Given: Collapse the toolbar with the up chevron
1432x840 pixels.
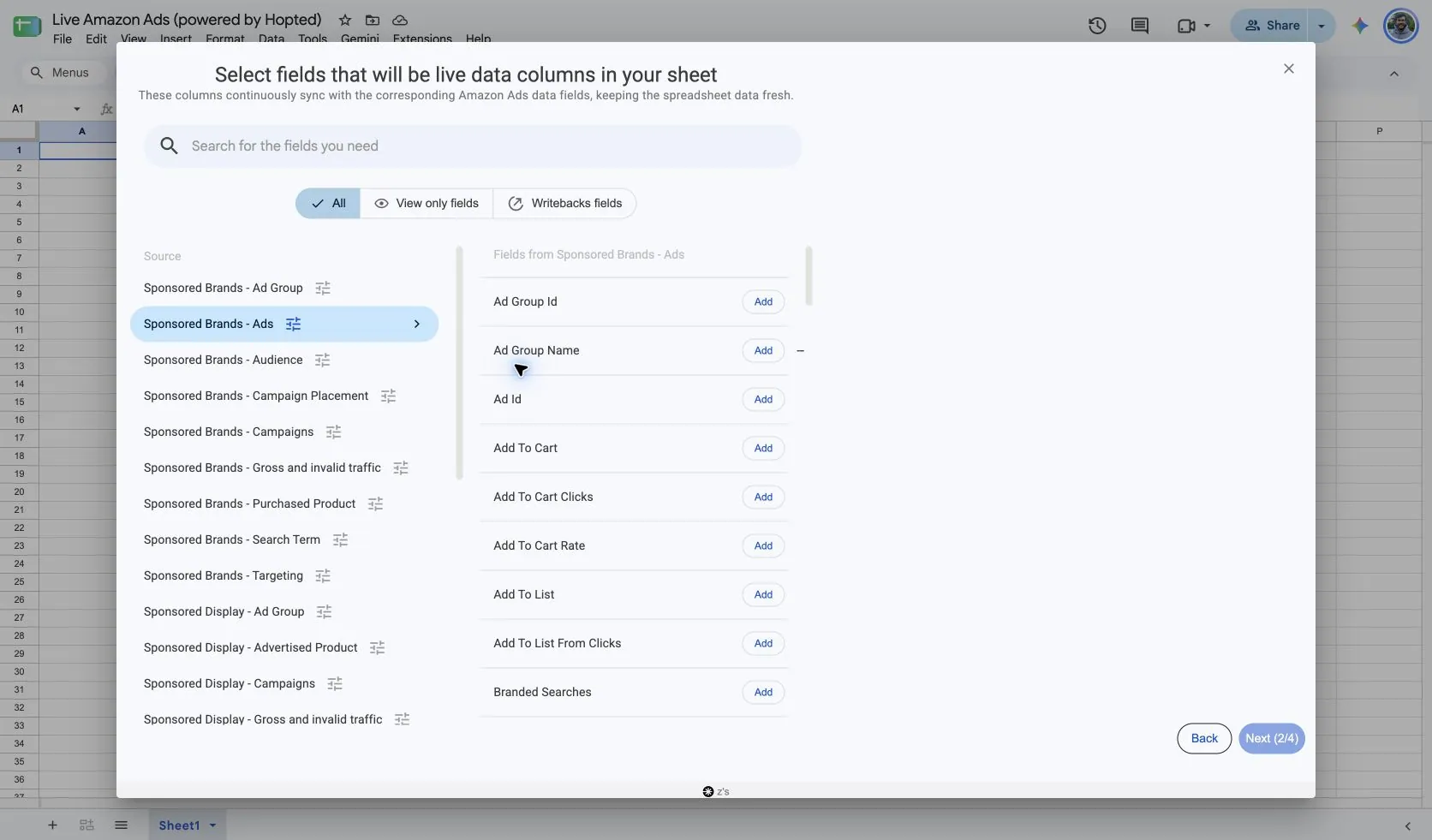Looking at the screenshot, I should click(1394, 74).
